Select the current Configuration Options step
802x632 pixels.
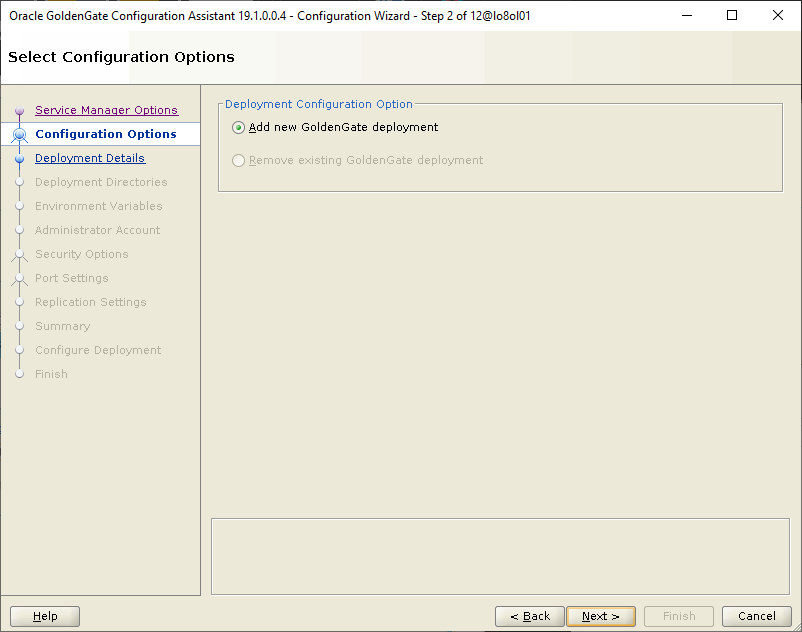(106, 134)
